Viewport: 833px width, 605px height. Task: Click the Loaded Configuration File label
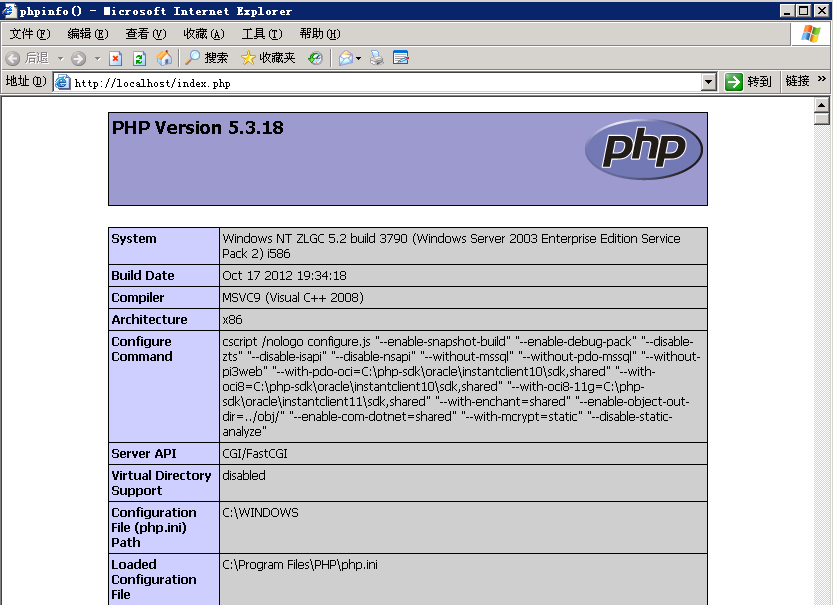[x=154, y=580]
